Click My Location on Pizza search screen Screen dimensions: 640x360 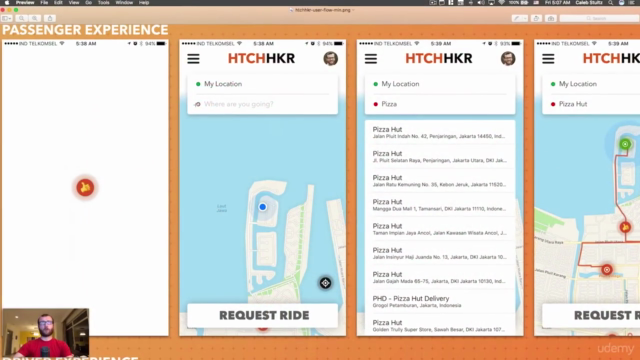pyautogui.click(x=440, y=84)
